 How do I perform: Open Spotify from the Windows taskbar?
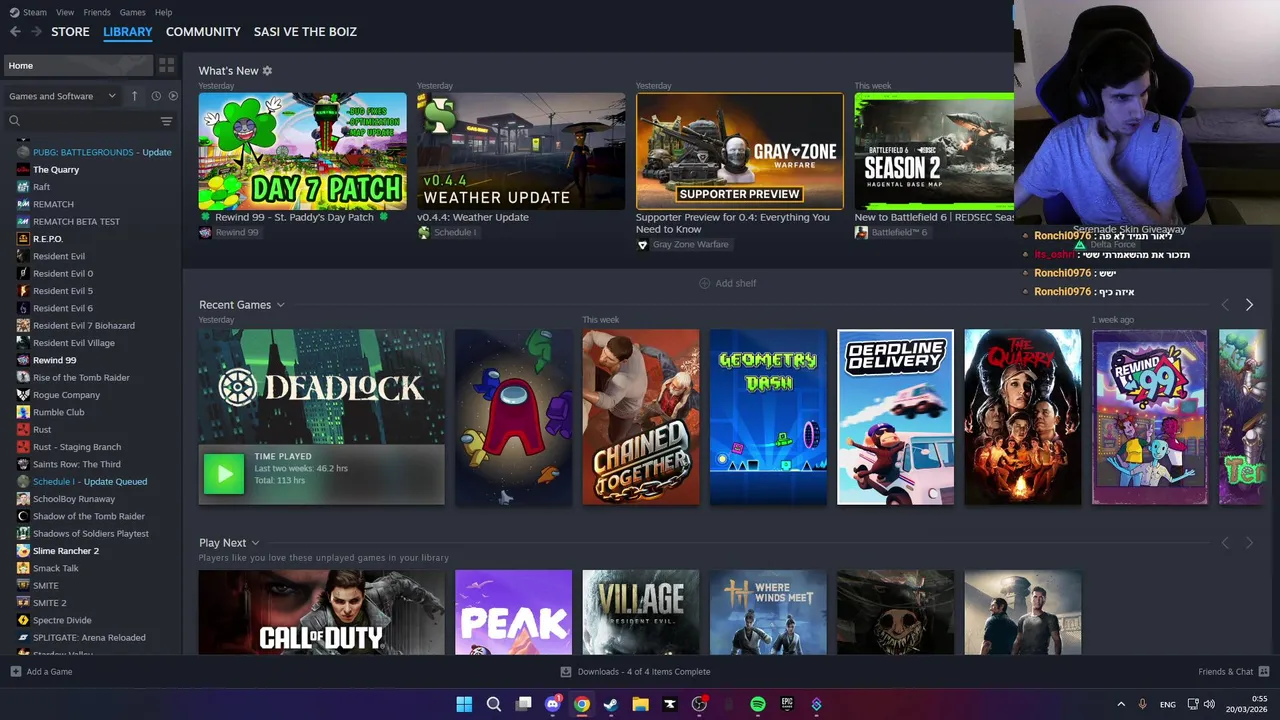click(758, 704)
